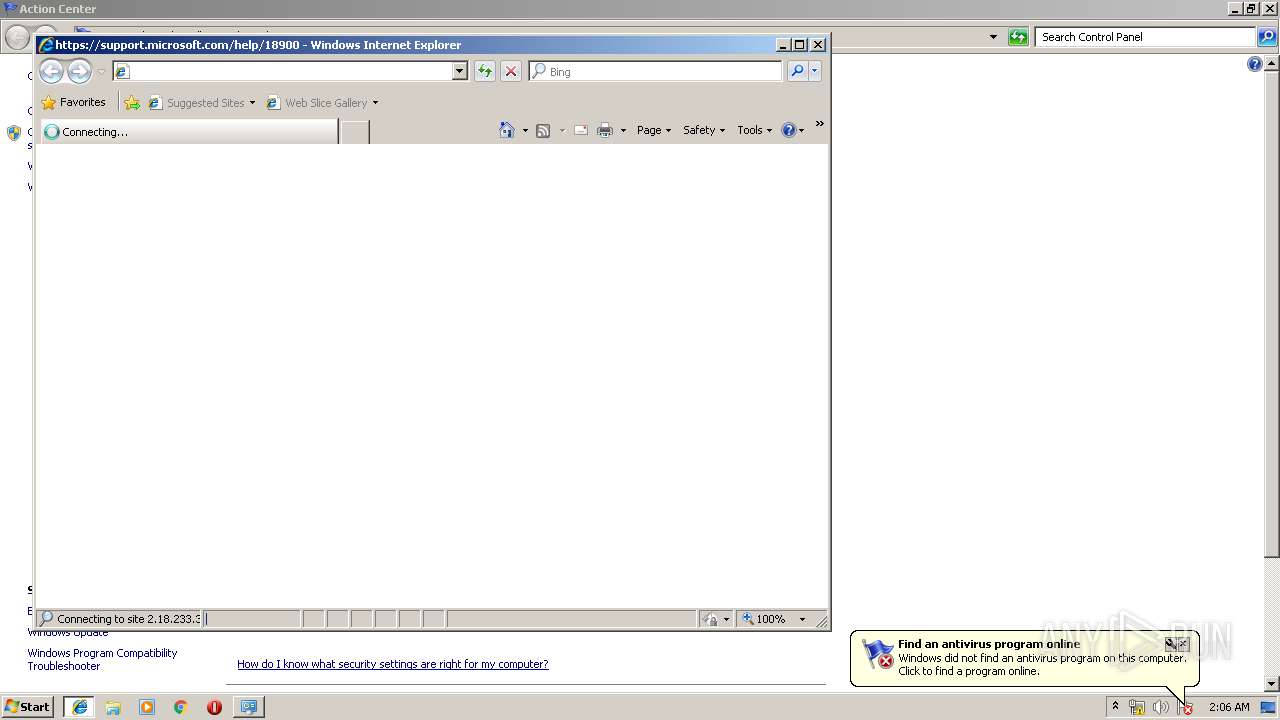Click the Bing search magnifier button

(x=797, y=71)
